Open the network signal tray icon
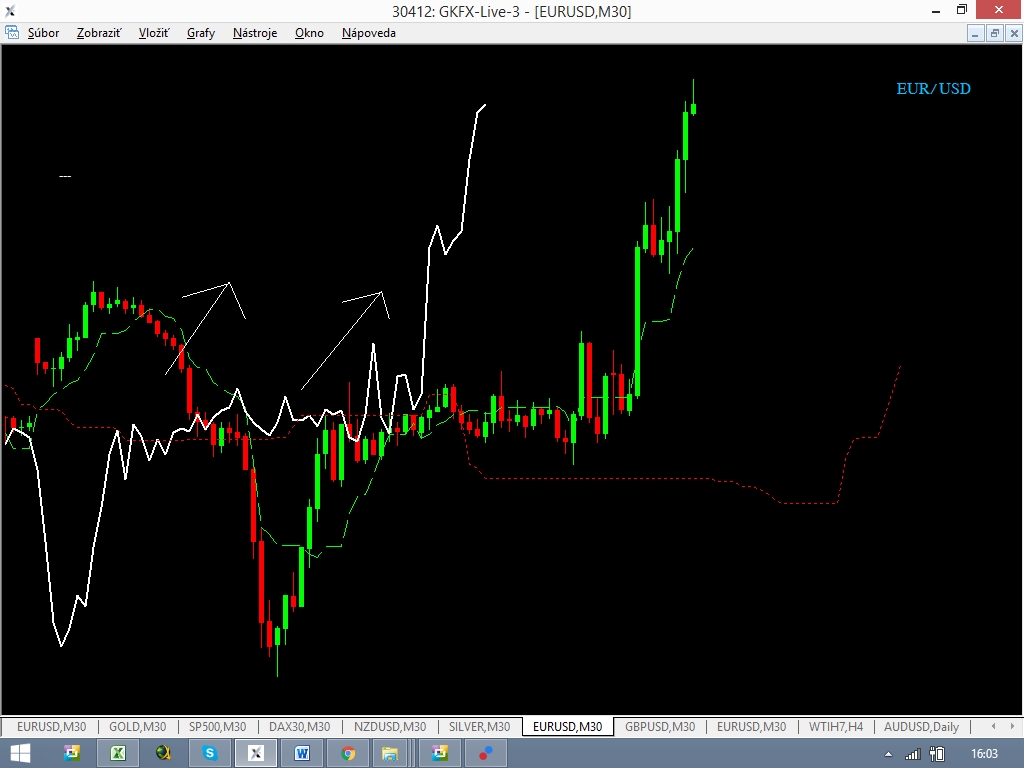The image size is (1024, 768). [x=912, y=754]
